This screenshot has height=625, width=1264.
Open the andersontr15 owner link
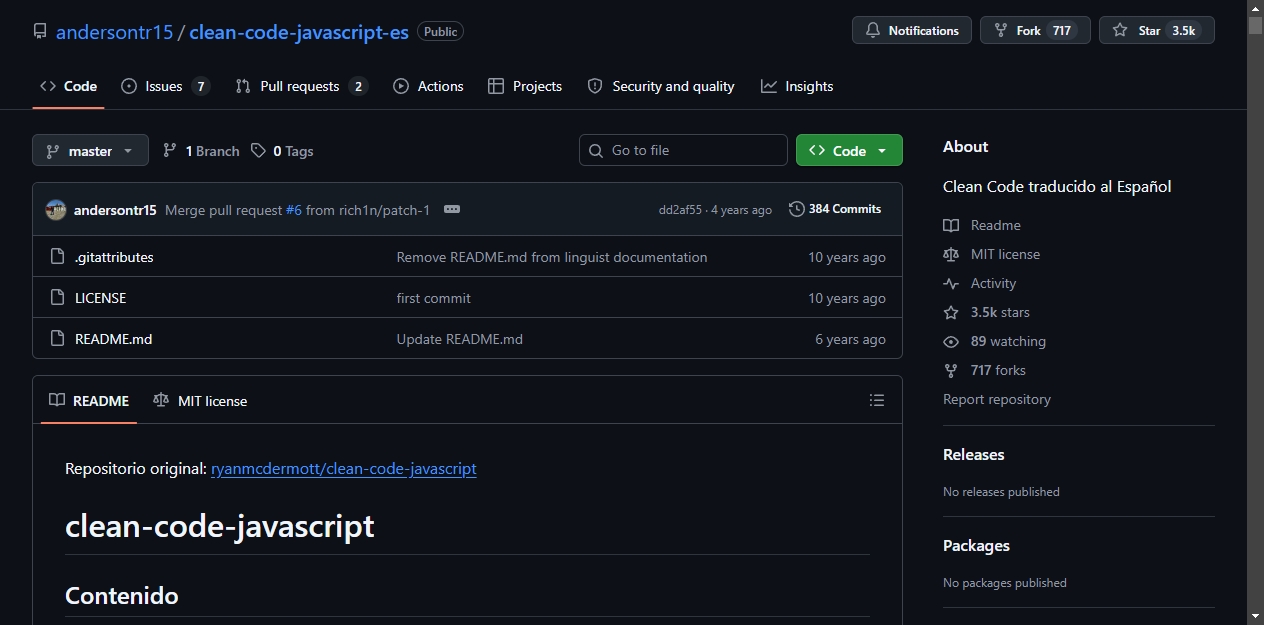[x=115, y=31]
